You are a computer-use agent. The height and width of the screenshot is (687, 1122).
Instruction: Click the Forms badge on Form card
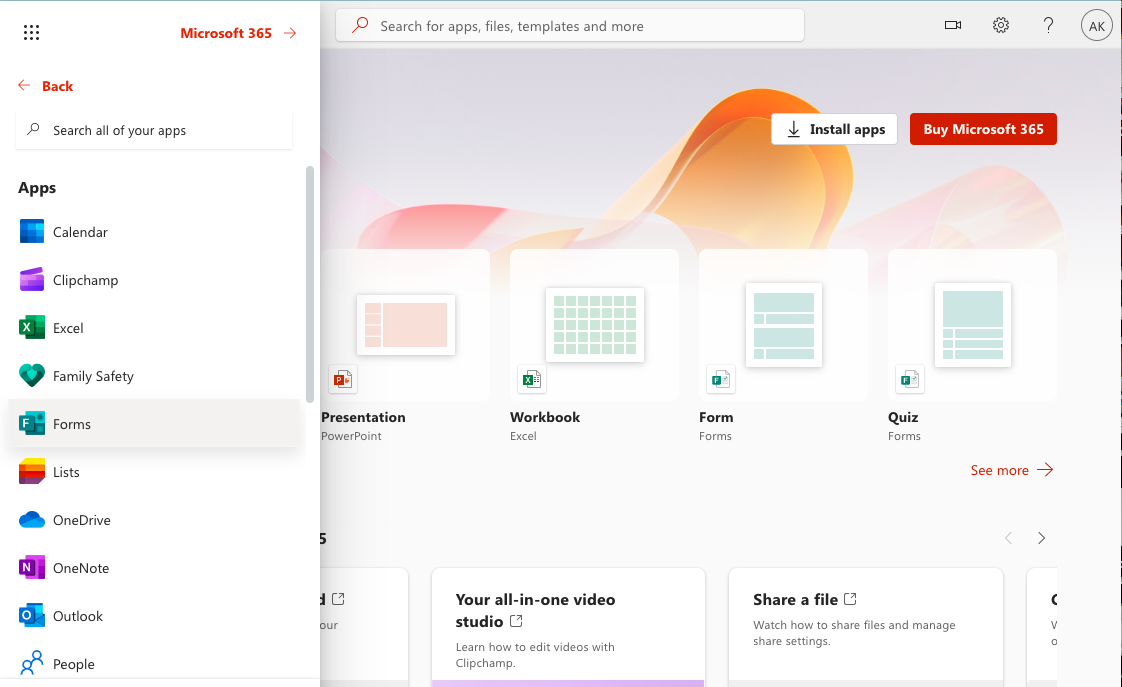point(721,379)
